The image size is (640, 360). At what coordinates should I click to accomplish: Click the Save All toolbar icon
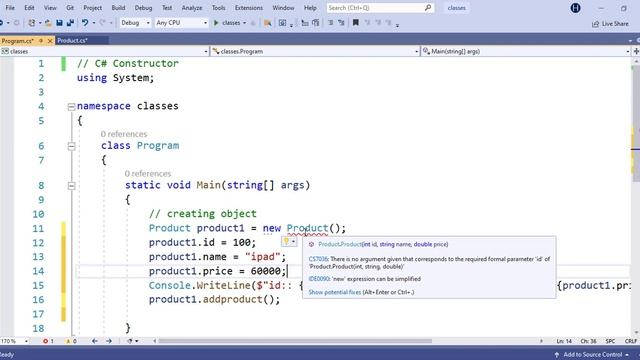pyautogui.click(x=70, y=23)
